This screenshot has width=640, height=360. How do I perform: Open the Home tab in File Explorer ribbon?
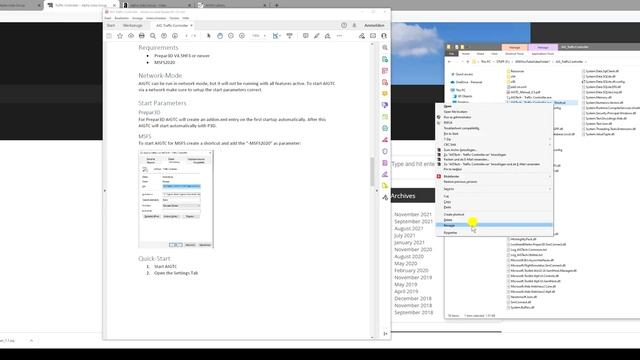[x=466, y=54]
